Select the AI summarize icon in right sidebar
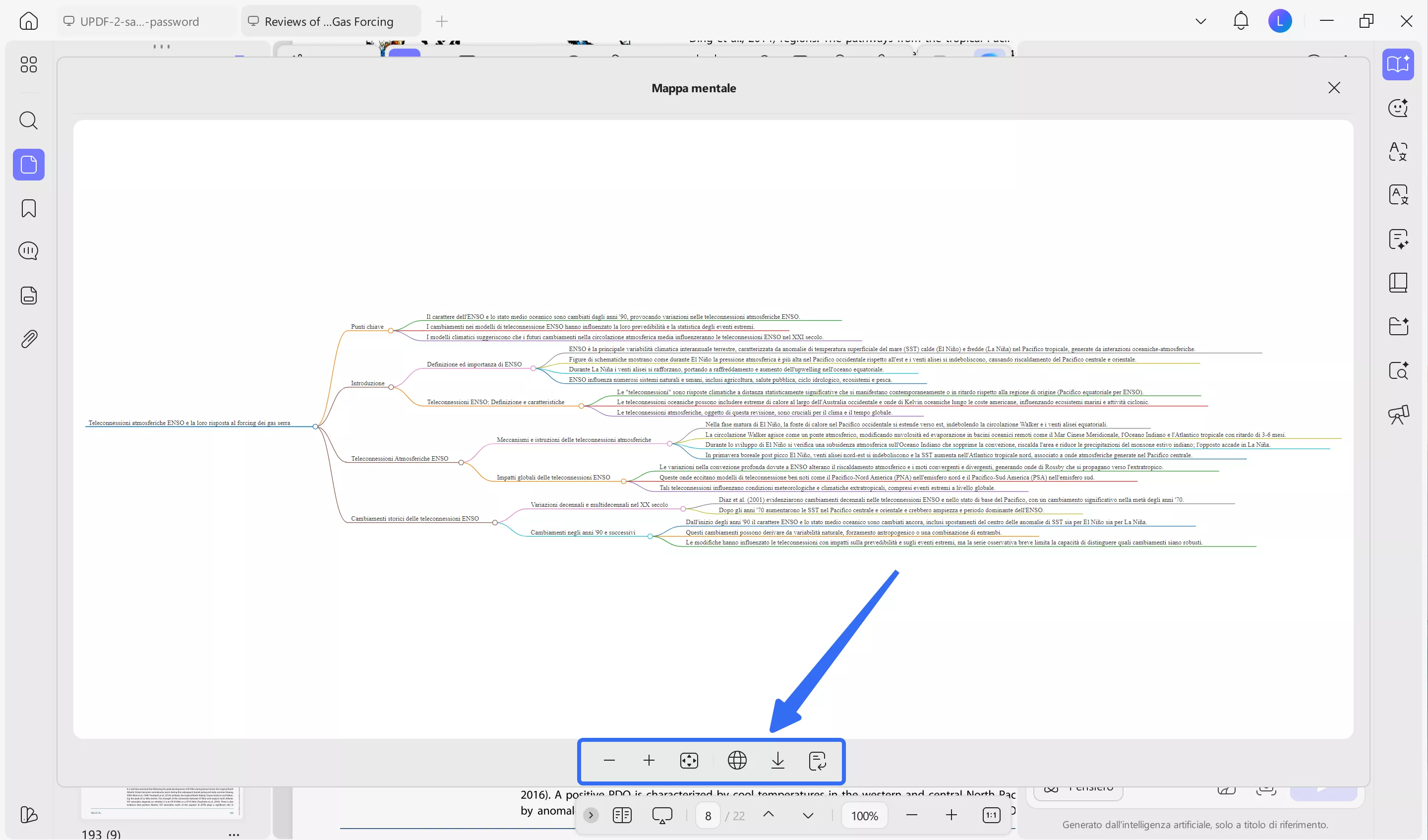The height and width of the screenshot is (840, 1428). click(1399, 239)
